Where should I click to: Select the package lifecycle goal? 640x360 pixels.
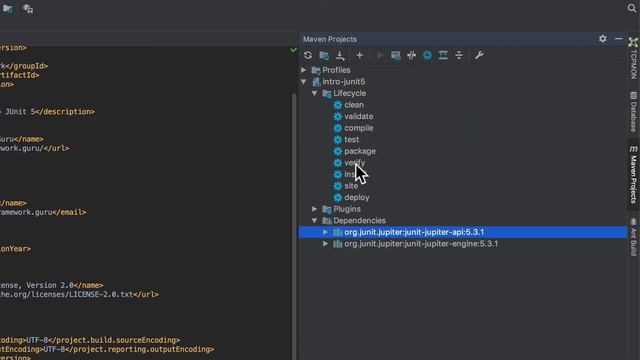(360, 151)
